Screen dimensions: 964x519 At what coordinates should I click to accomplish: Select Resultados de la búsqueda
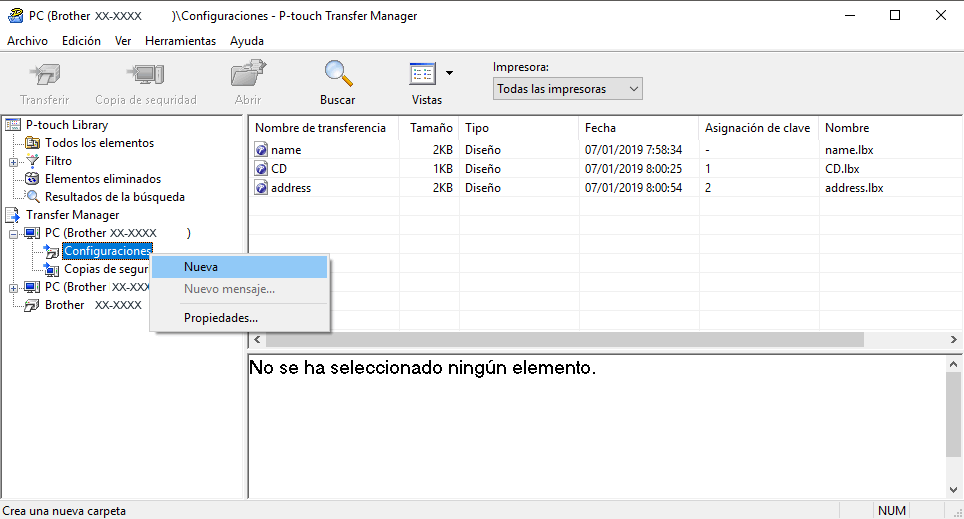tap(115, 197)
